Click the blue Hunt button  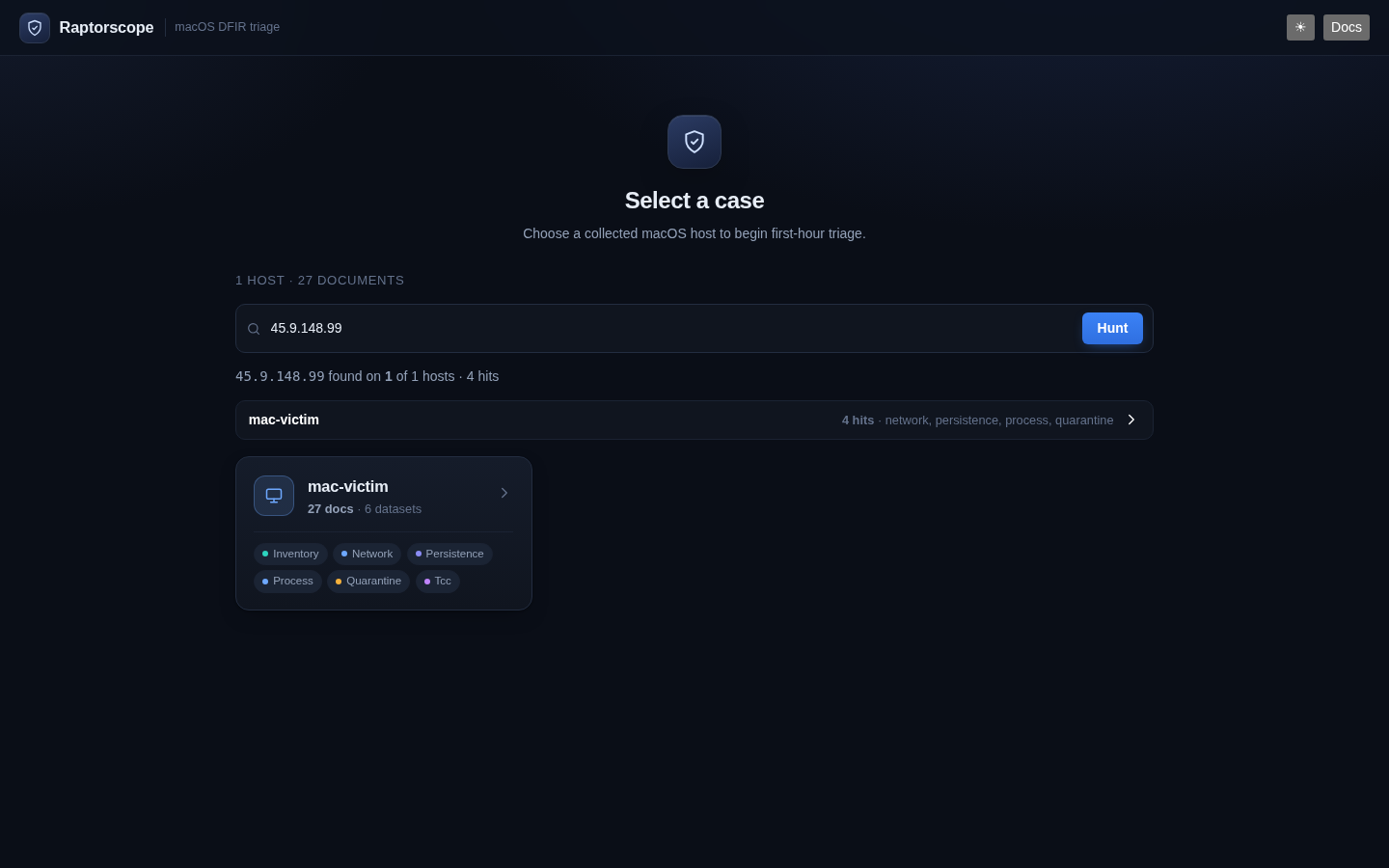[1112, 328]
